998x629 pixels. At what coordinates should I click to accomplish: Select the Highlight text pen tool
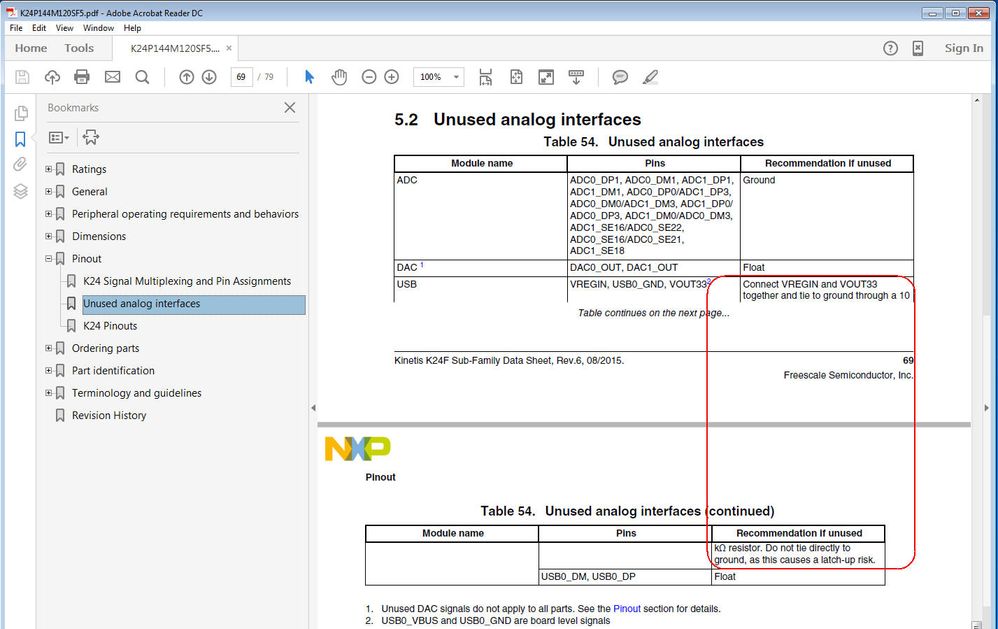650,77
